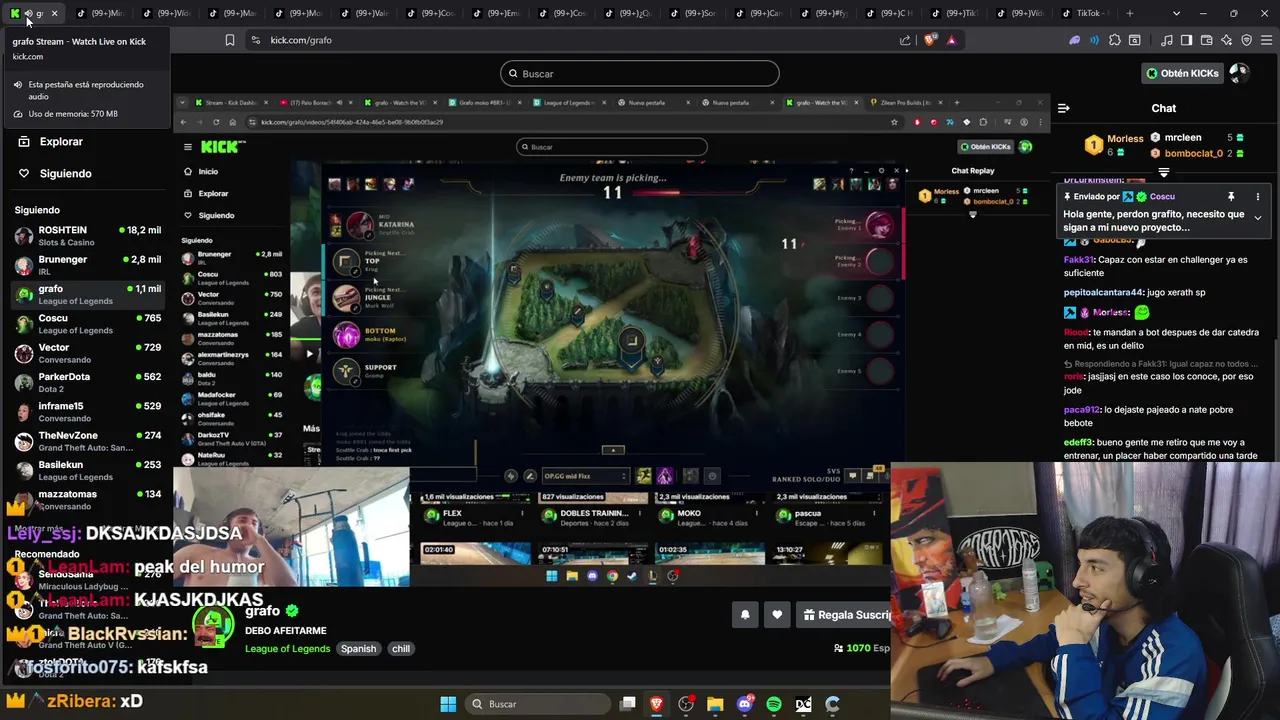Open the tab search dropdown chevron
This screenshot has height=720, width=1280.
[1176, 13]
